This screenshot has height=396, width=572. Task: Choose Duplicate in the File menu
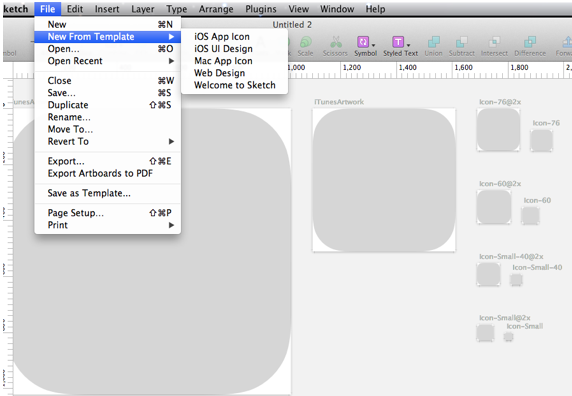click(108, 105)
